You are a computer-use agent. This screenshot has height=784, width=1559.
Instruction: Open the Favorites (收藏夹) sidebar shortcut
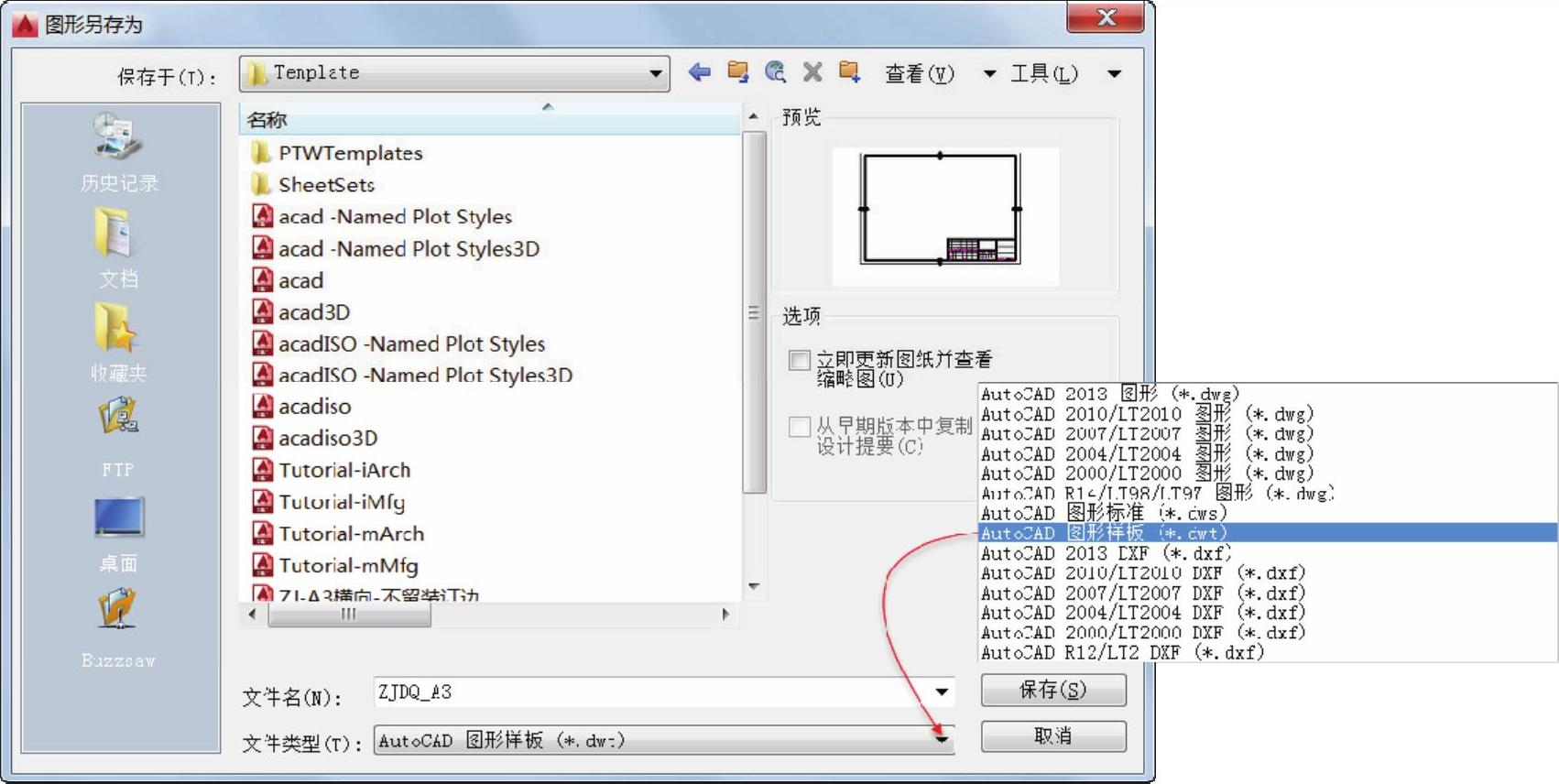(x=118, y=343)
